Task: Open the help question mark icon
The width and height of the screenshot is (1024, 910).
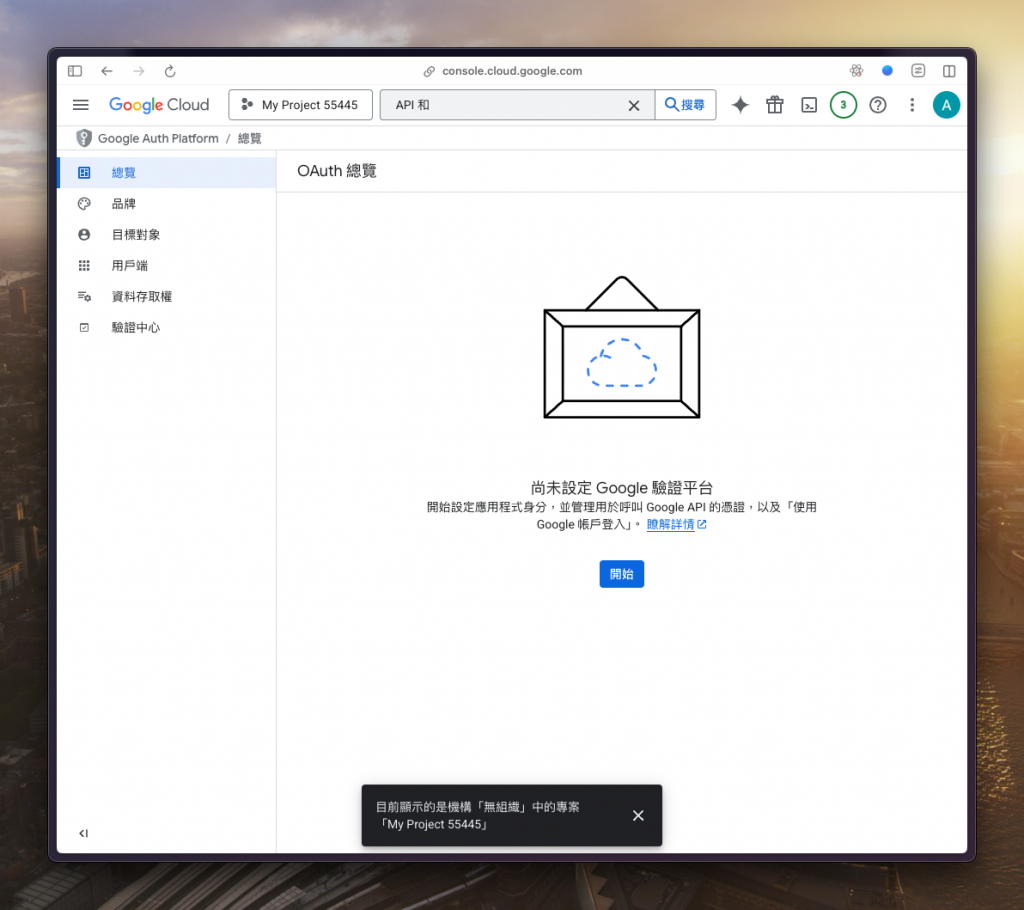Action: click(x=878, y=105)
